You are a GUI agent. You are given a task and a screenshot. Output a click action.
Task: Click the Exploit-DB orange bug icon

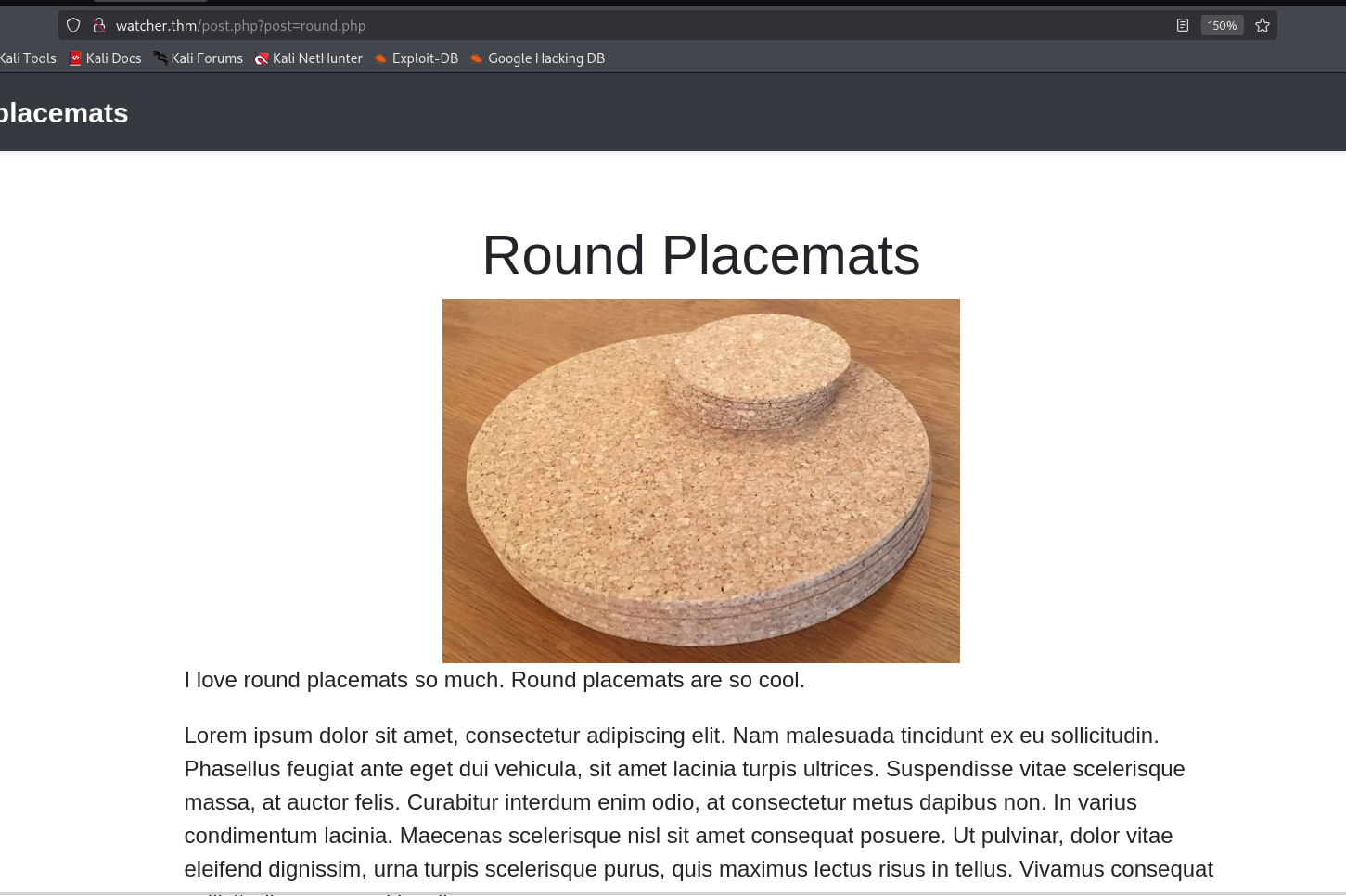(x=380, y=58)
